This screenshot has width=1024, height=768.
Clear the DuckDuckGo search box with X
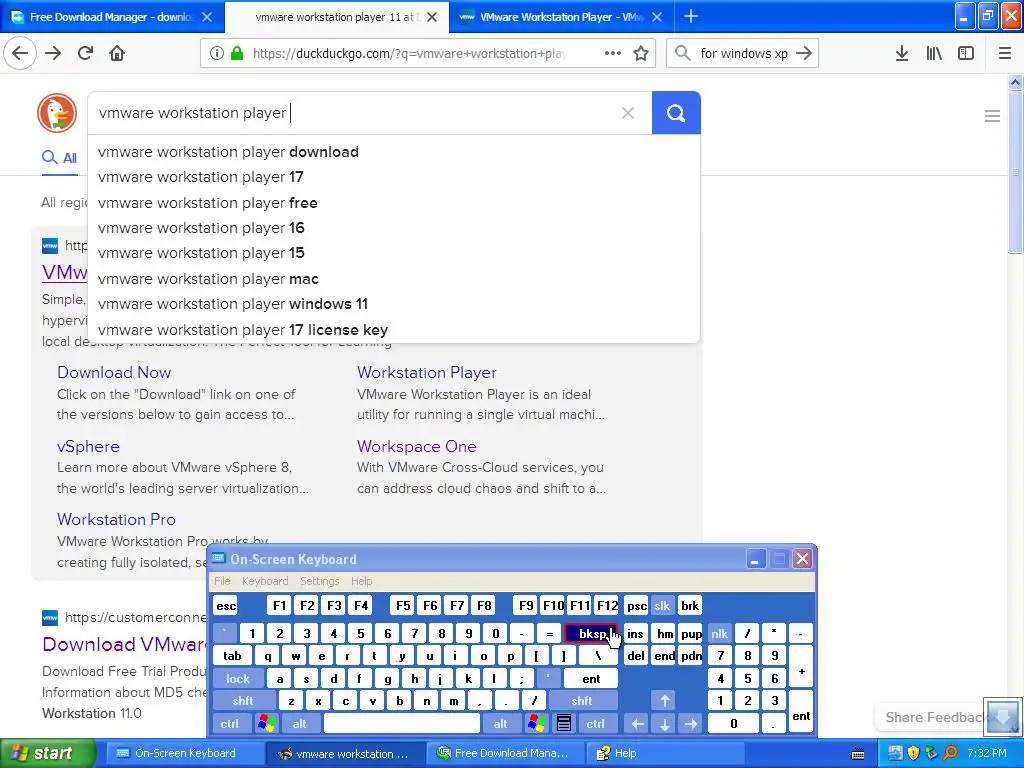628,113
